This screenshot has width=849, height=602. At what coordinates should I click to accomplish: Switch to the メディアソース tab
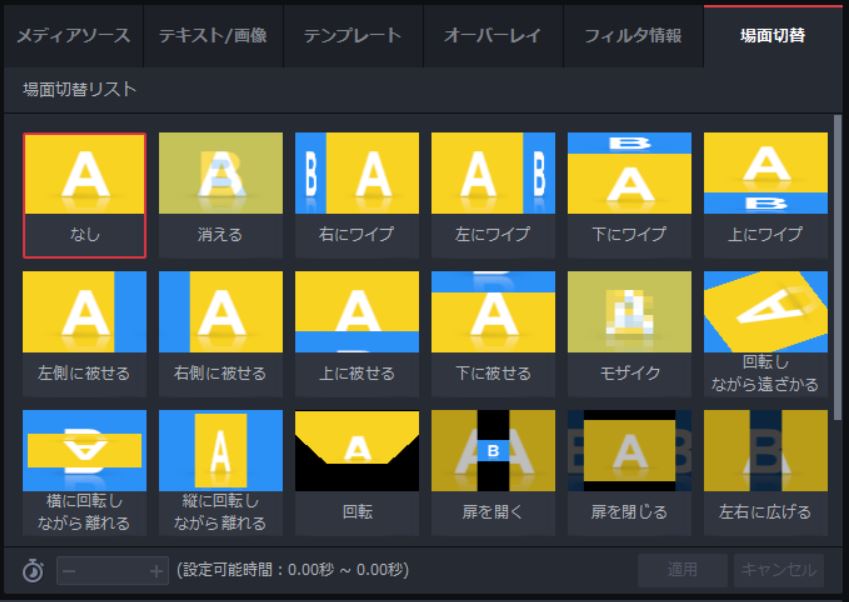click(70, 32)
